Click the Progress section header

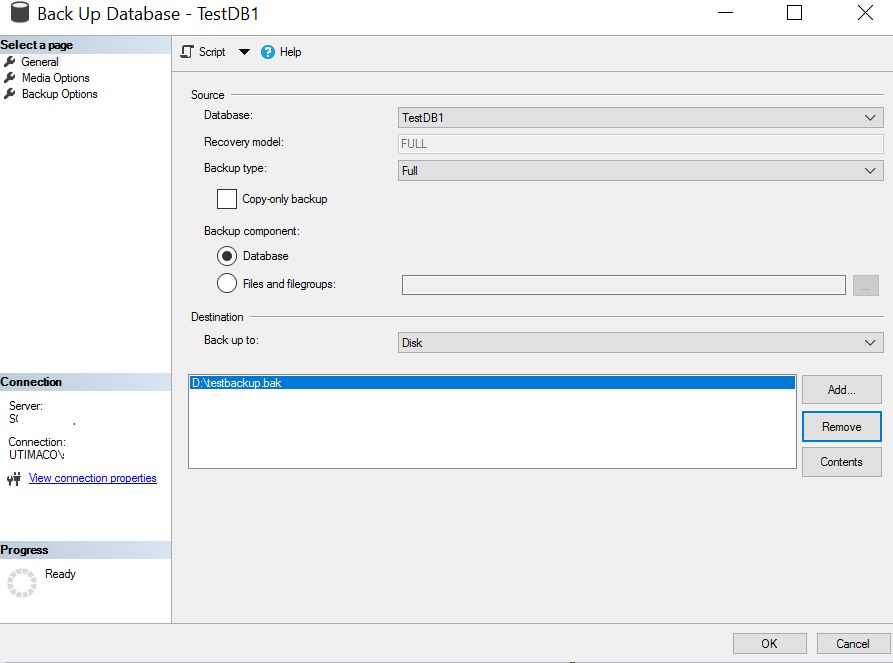85,550
